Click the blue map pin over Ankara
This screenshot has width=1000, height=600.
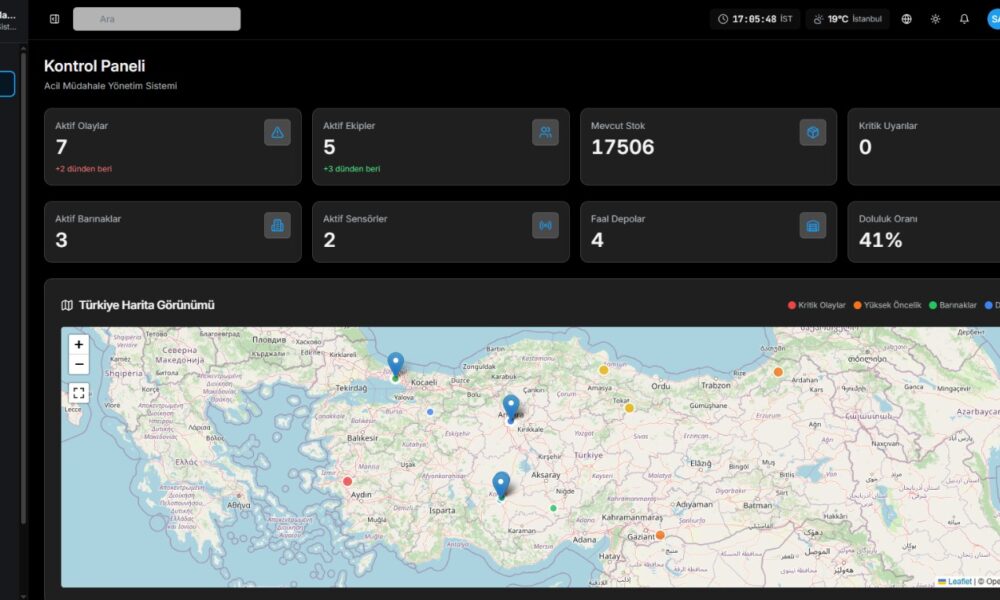coord(511,407)
